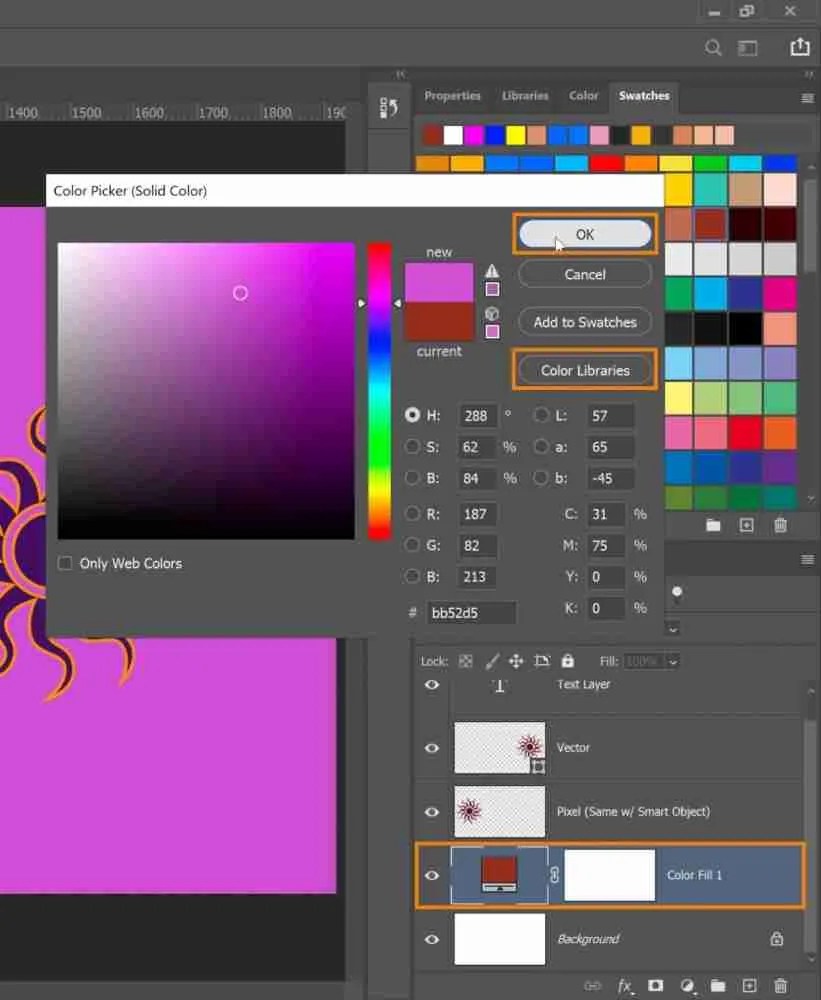Add a layer mask from the Layers panel

[x=655, y=985]
